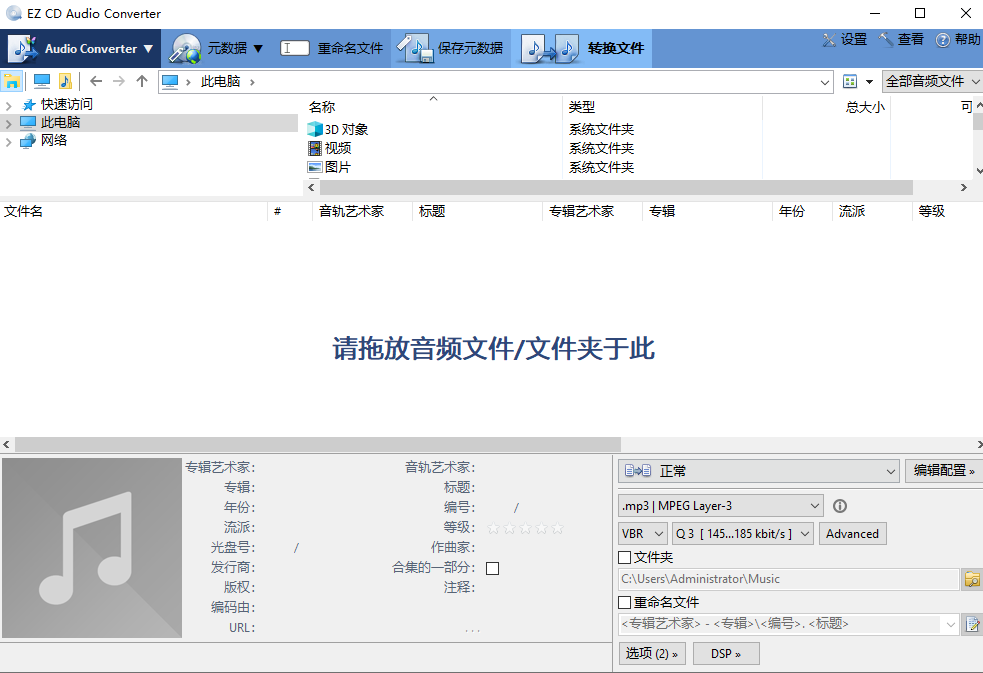Image resolution: width=983 pixels, height=673 pixels.
Task: Toggle the folder tree panel icon
Action: pos(12,81)
